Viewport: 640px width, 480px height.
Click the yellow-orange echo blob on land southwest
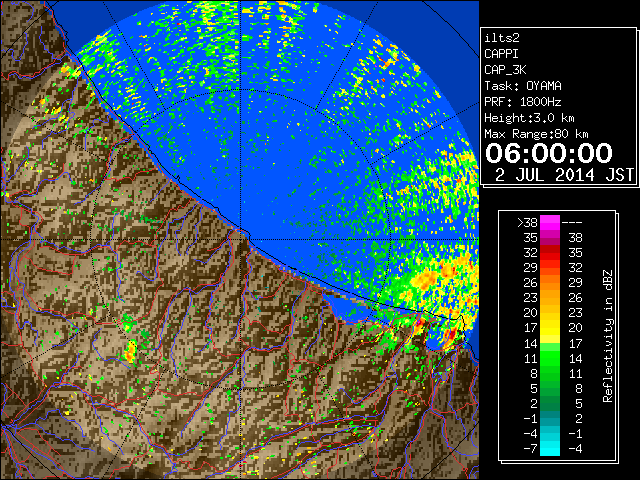pyautogui.click(x=130, y=352)
